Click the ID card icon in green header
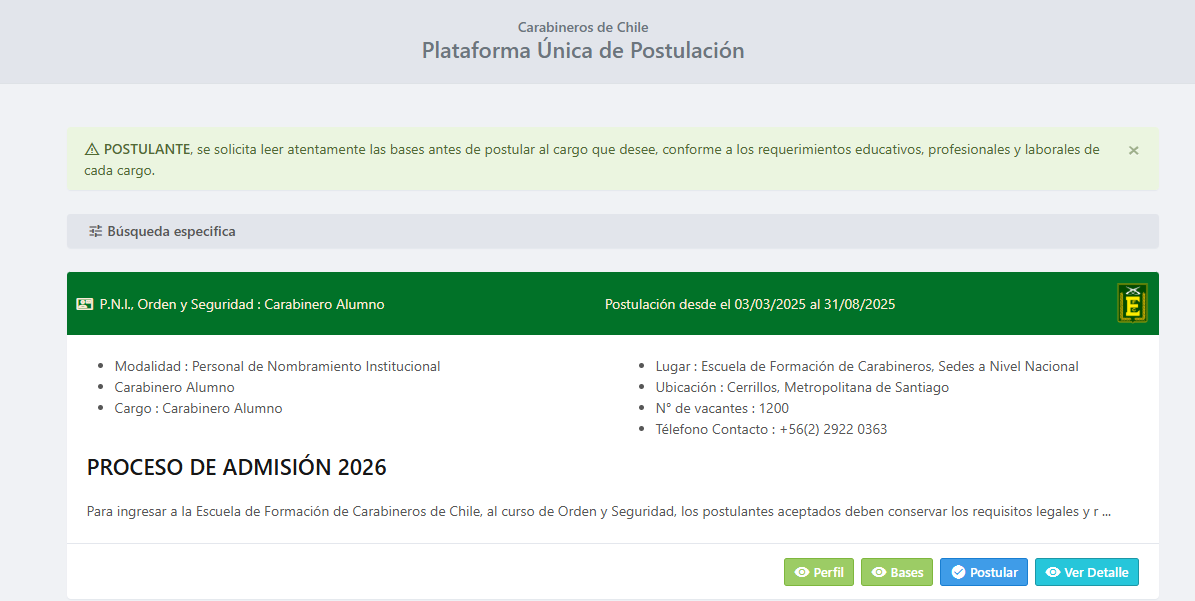The height and width of the screenshot is (601, 1195). (85, 304)
